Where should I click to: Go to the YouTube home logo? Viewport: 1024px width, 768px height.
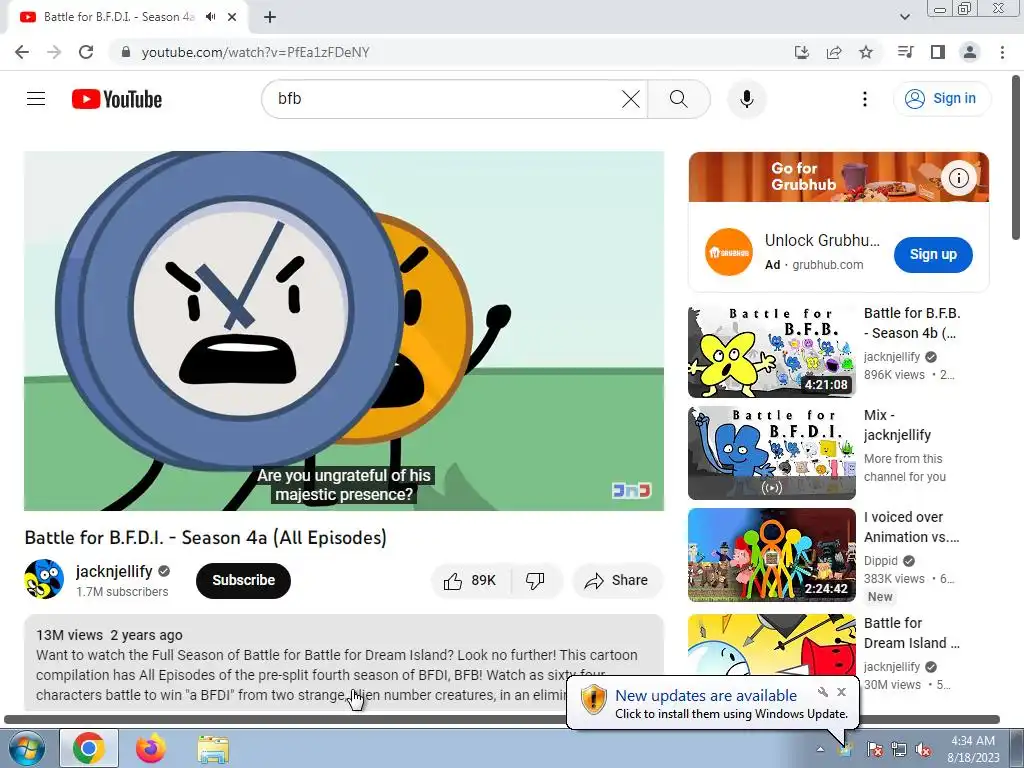[117, 99]
